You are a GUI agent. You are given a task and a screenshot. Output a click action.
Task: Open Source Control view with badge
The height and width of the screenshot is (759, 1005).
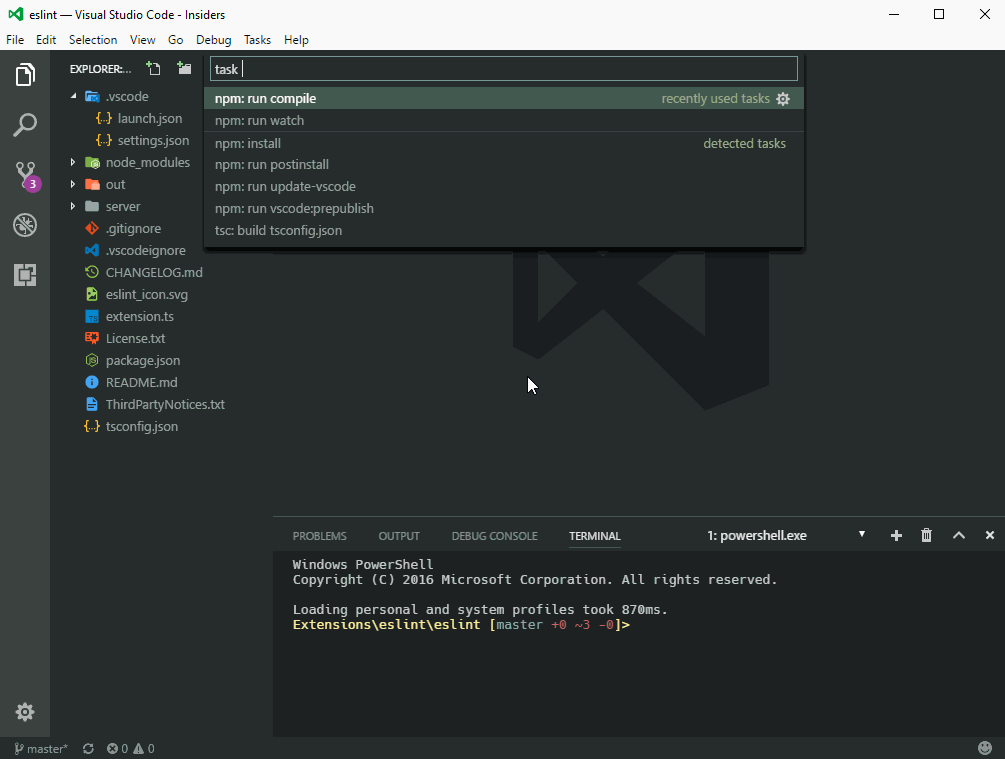pyautogui.click(x=26, y=175)
